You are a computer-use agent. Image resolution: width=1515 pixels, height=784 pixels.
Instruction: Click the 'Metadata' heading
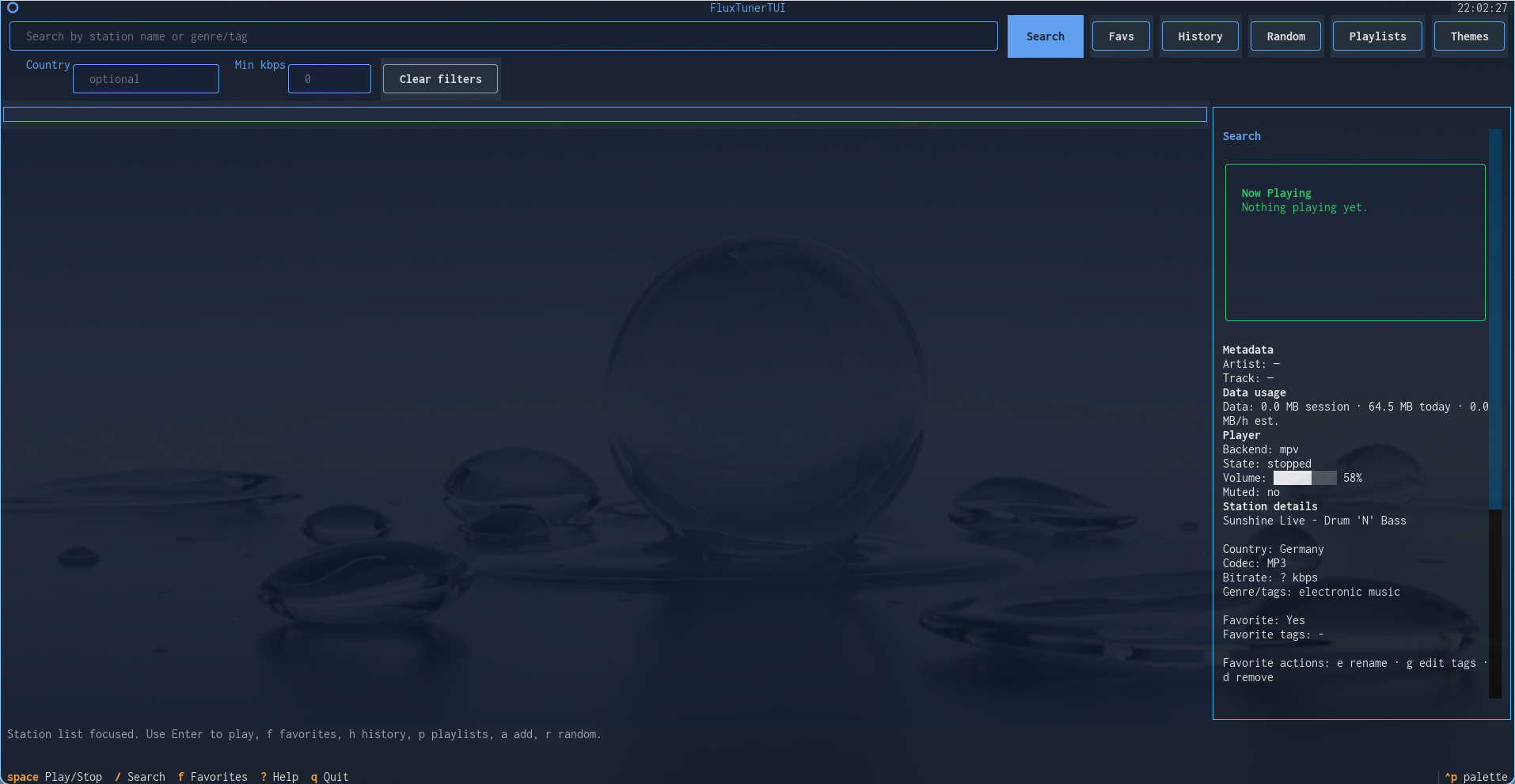click(1247, 350)
